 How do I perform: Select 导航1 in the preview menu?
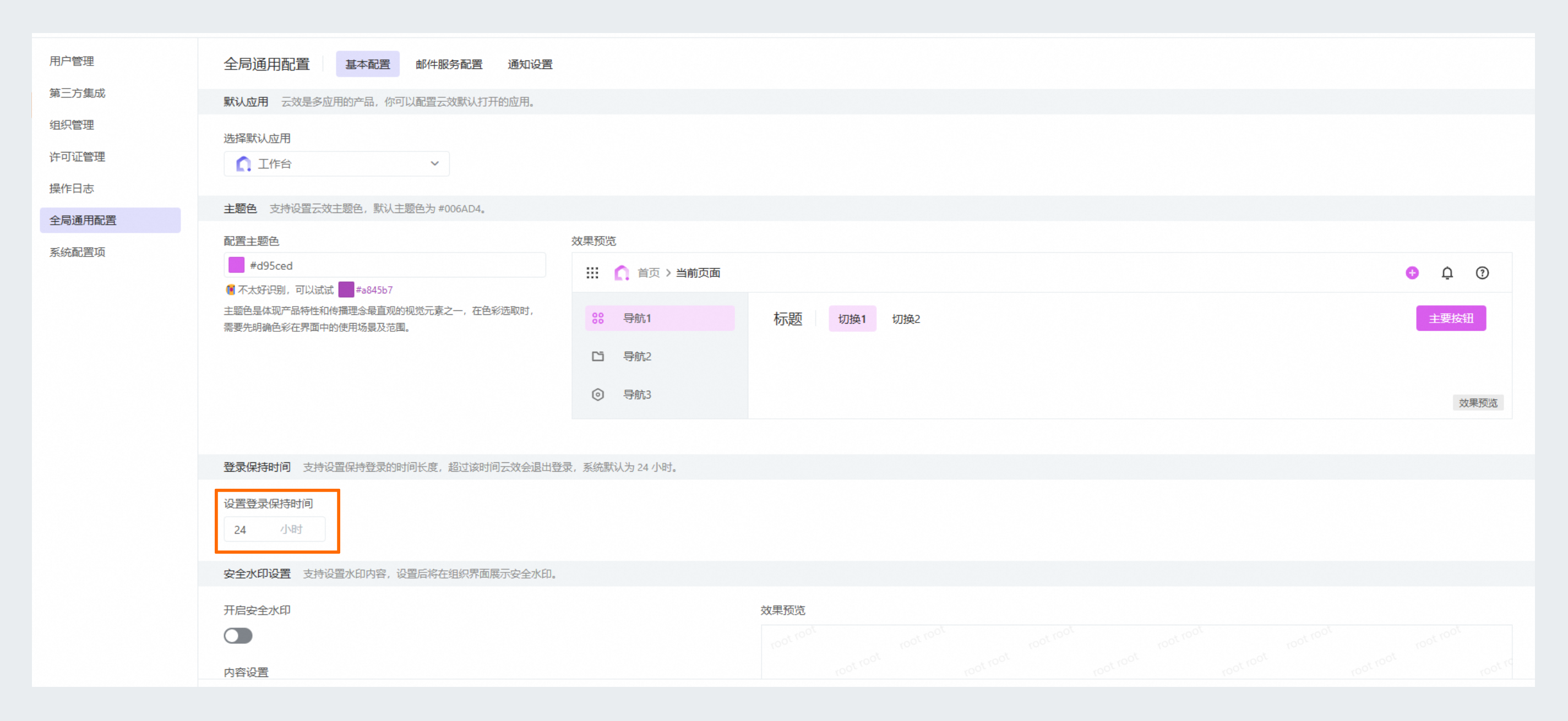pyautogui.click(x=660, y=318)
